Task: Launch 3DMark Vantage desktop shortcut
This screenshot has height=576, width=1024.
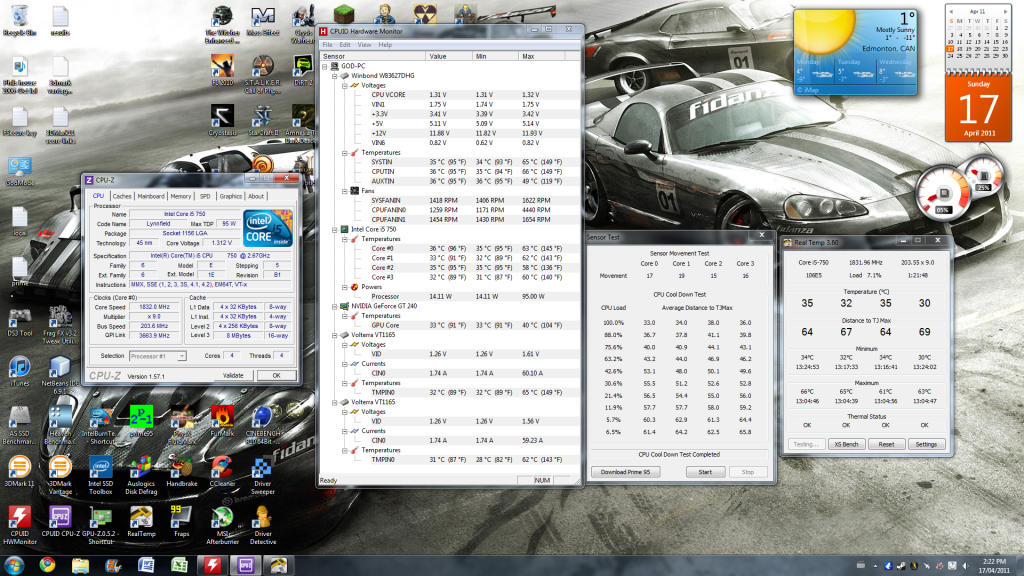Action: point(60,475)
